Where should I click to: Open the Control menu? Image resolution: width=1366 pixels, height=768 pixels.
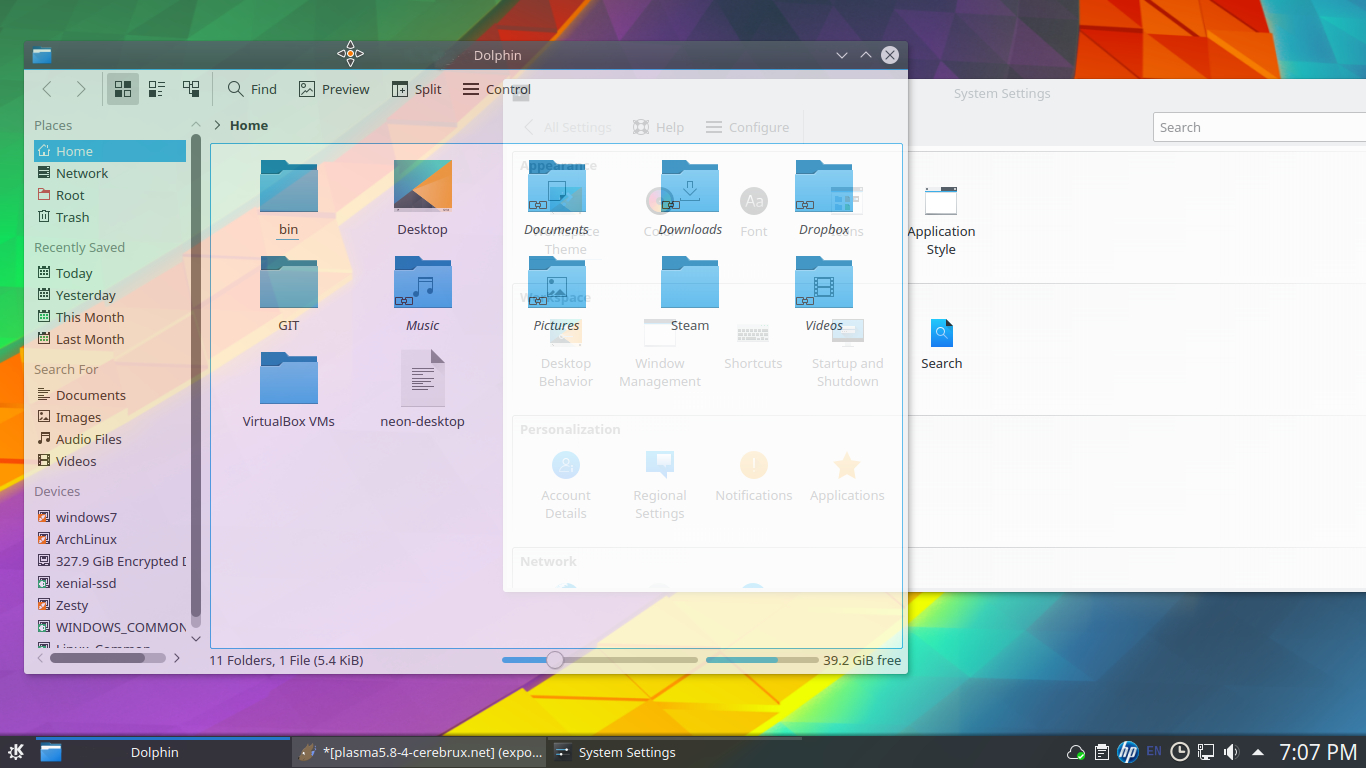496,89
